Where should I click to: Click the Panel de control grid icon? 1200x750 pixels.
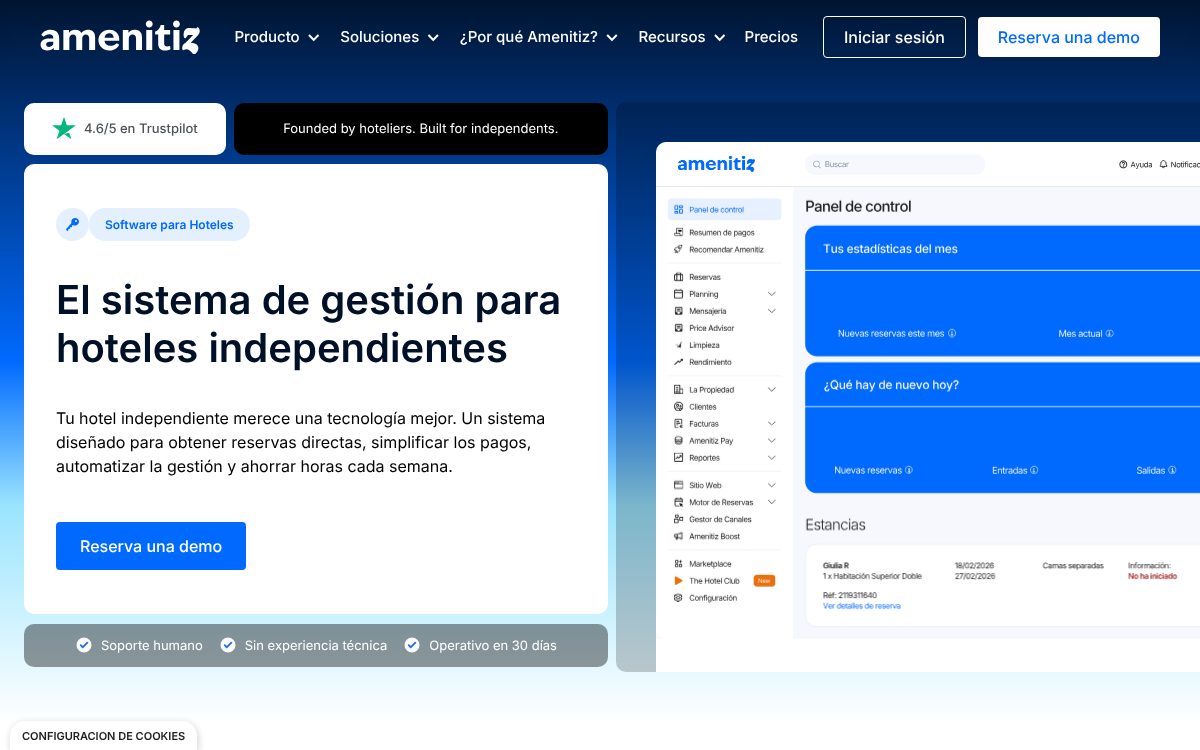679,210
